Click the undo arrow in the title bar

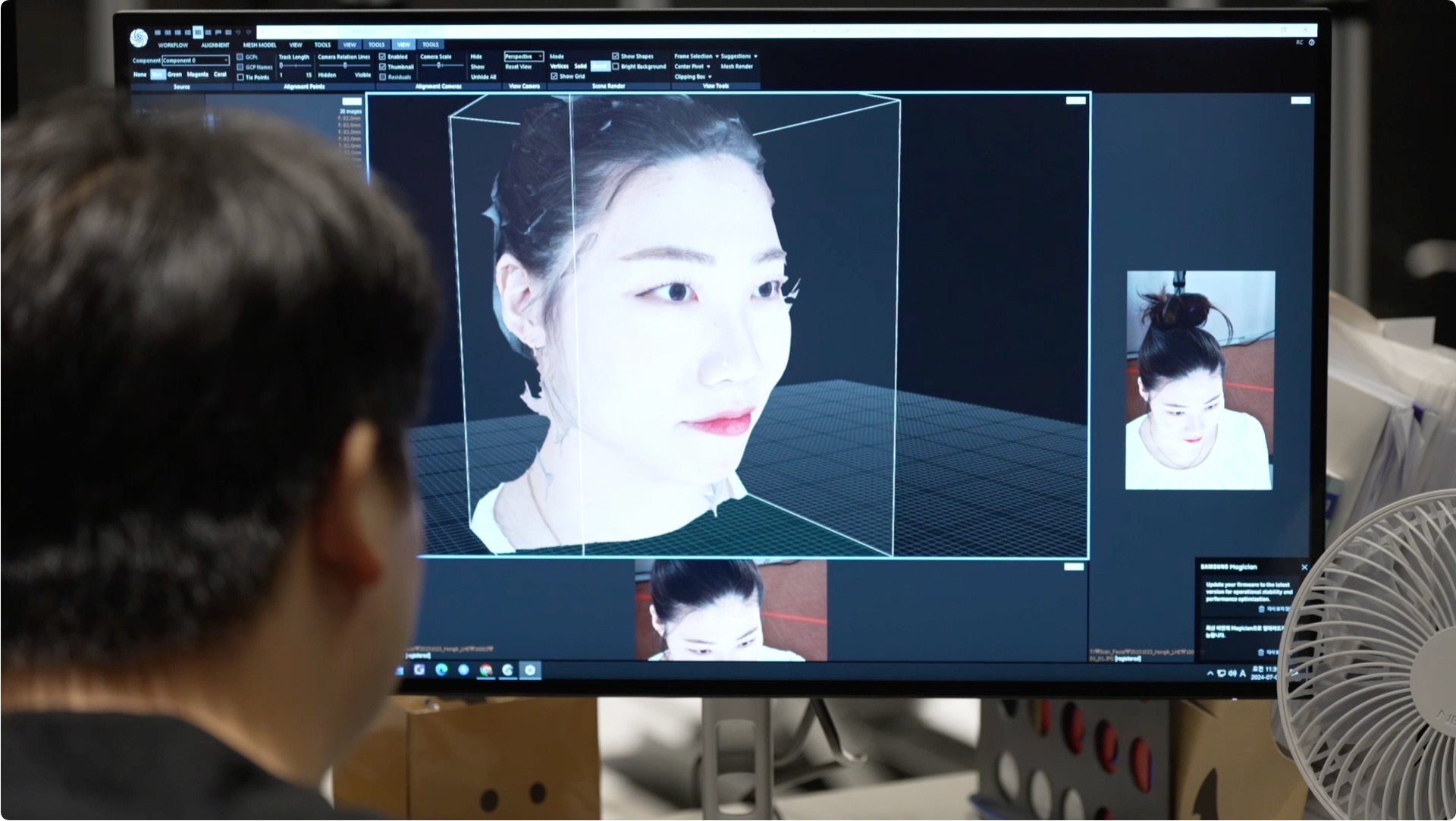[x=238, y=33]
